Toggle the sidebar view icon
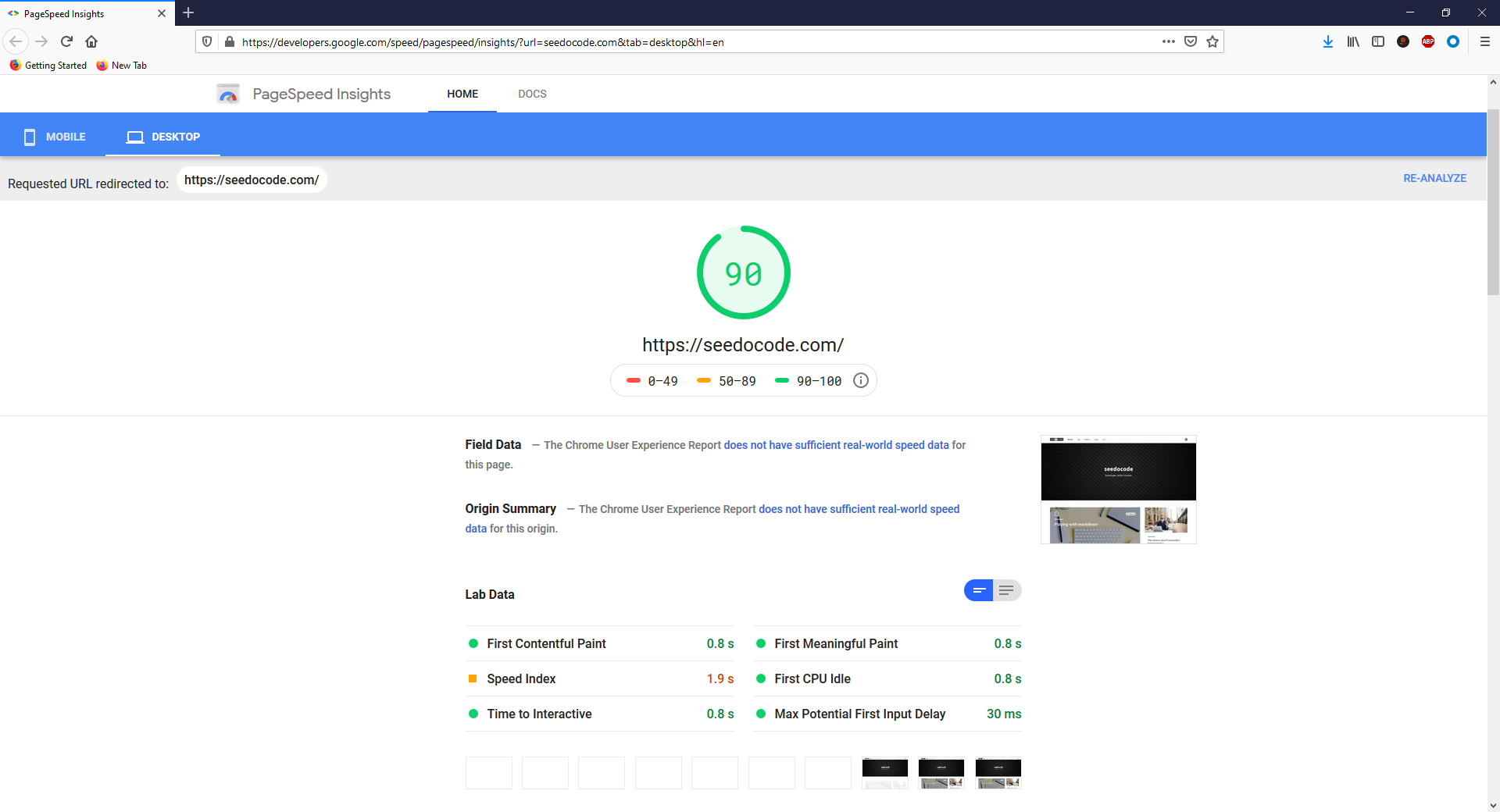1500x812 pixels. [1378, 41]
